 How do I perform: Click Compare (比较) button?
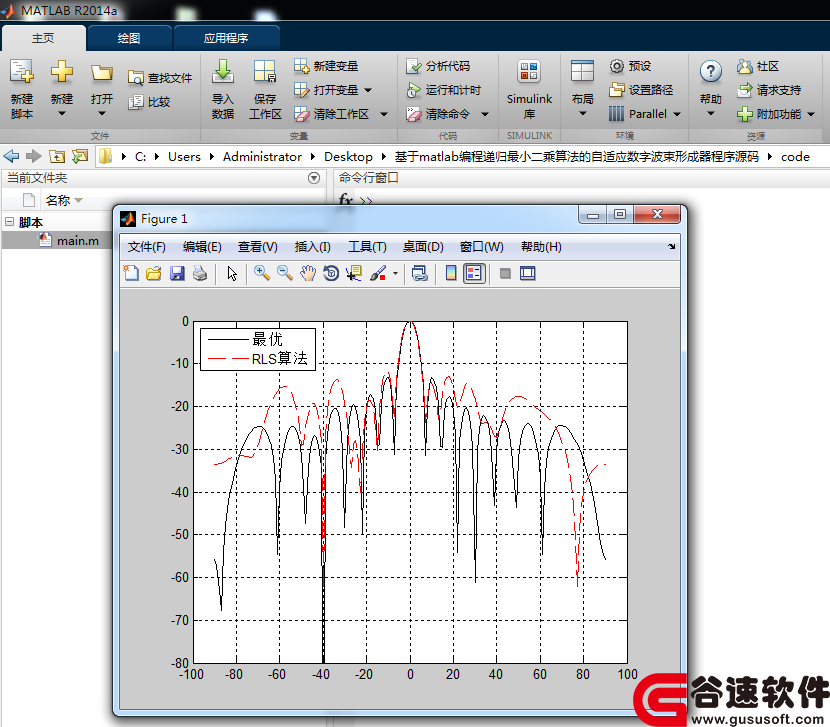pos(149,102)
